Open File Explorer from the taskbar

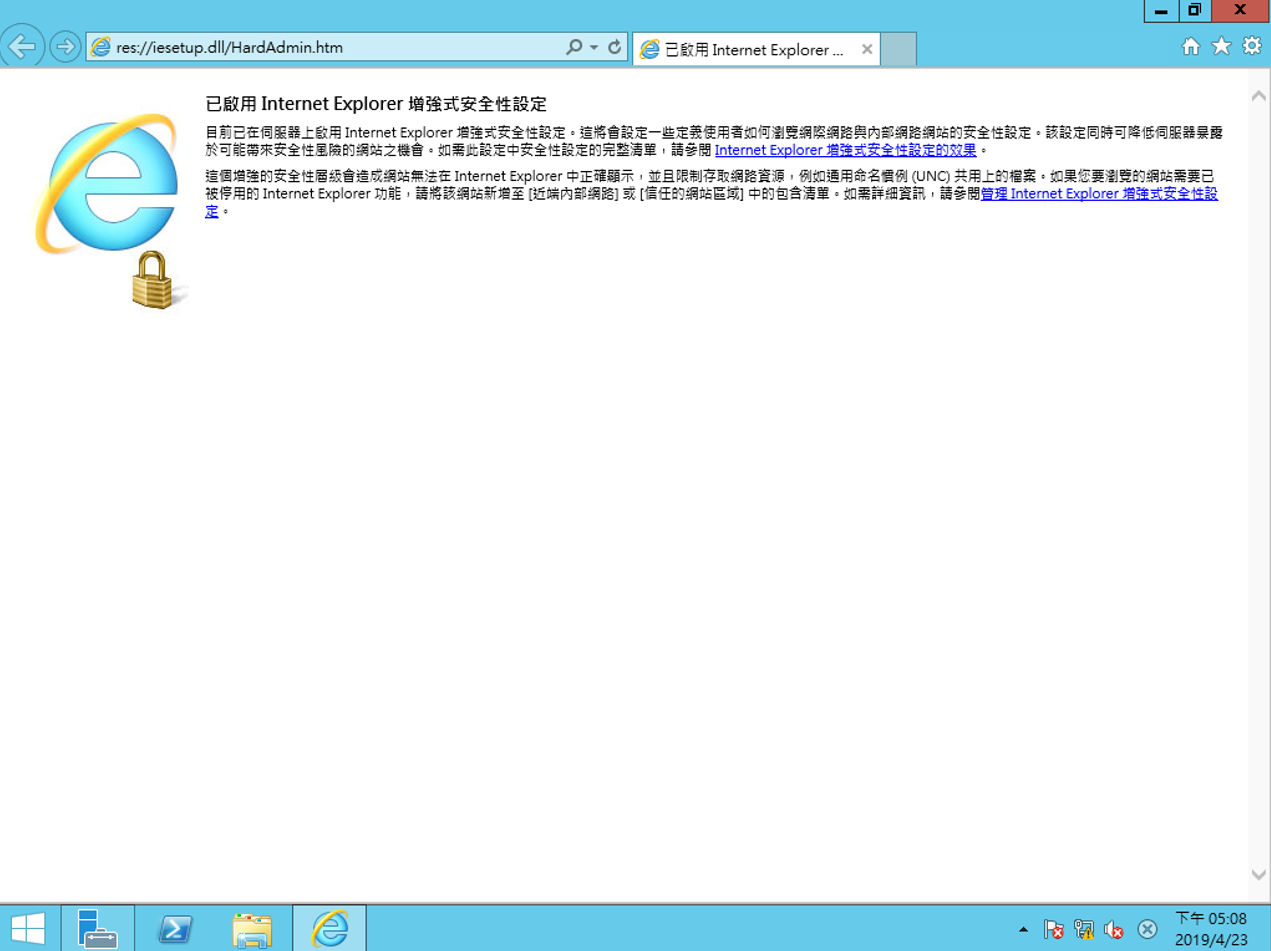[252, 929]
